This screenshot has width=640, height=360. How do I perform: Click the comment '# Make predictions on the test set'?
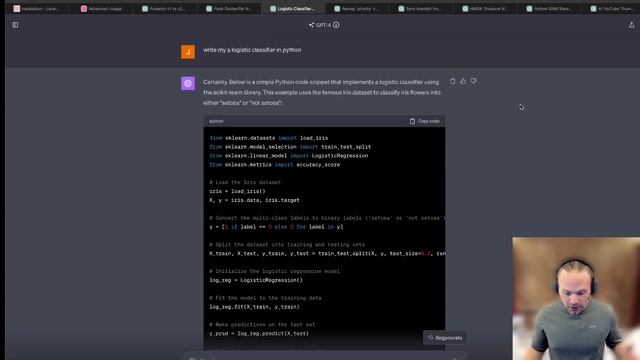pyautogui.click(x=262, y=324)
